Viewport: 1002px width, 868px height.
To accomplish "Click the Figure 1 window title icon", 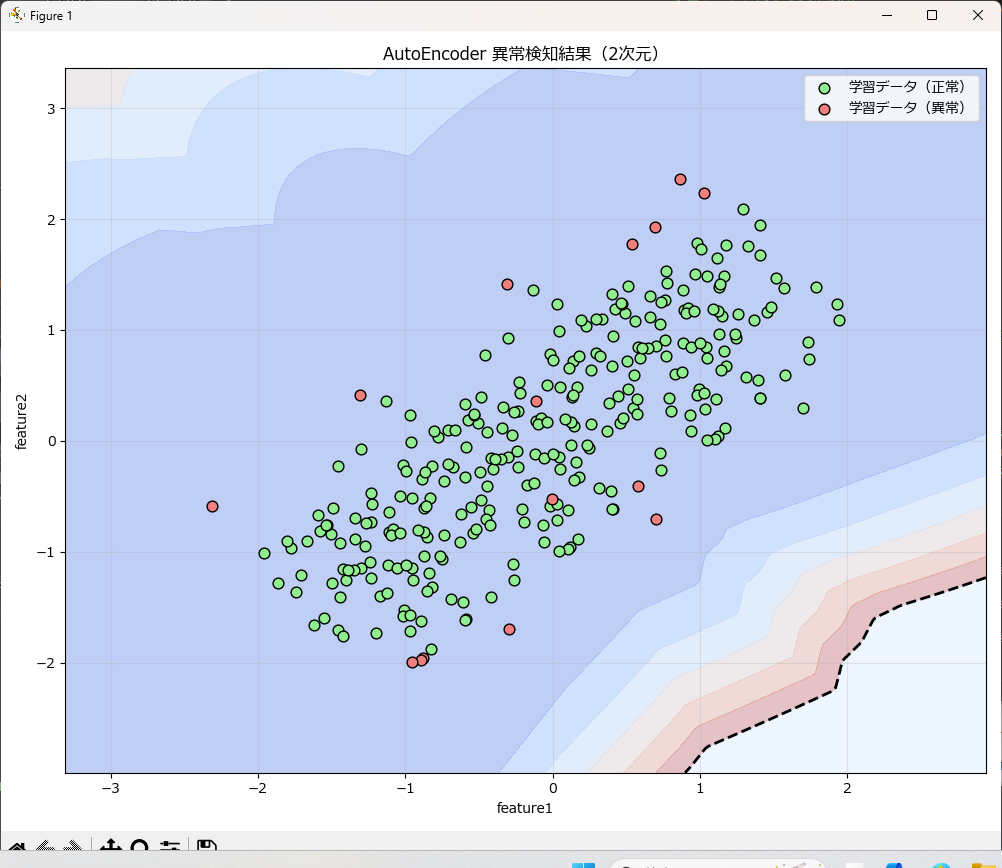I will 16,16.
